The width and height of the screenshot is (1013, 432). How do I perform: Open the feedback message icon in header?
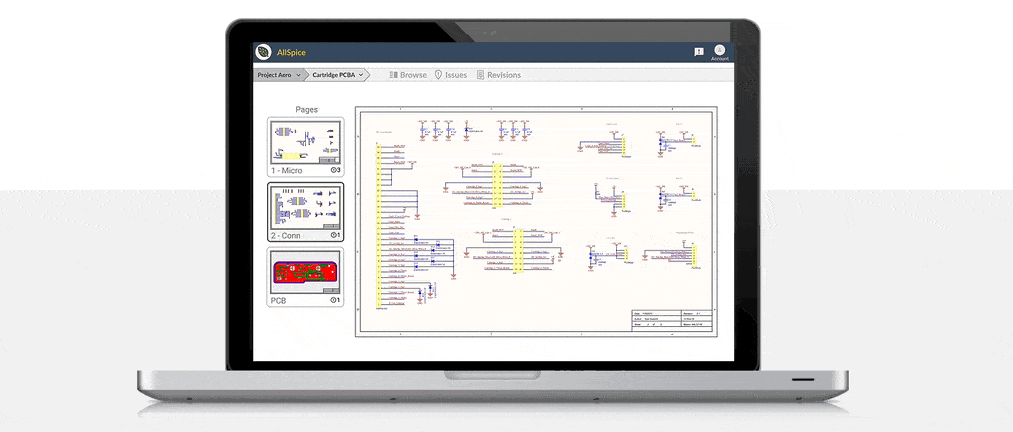point(698,51)
